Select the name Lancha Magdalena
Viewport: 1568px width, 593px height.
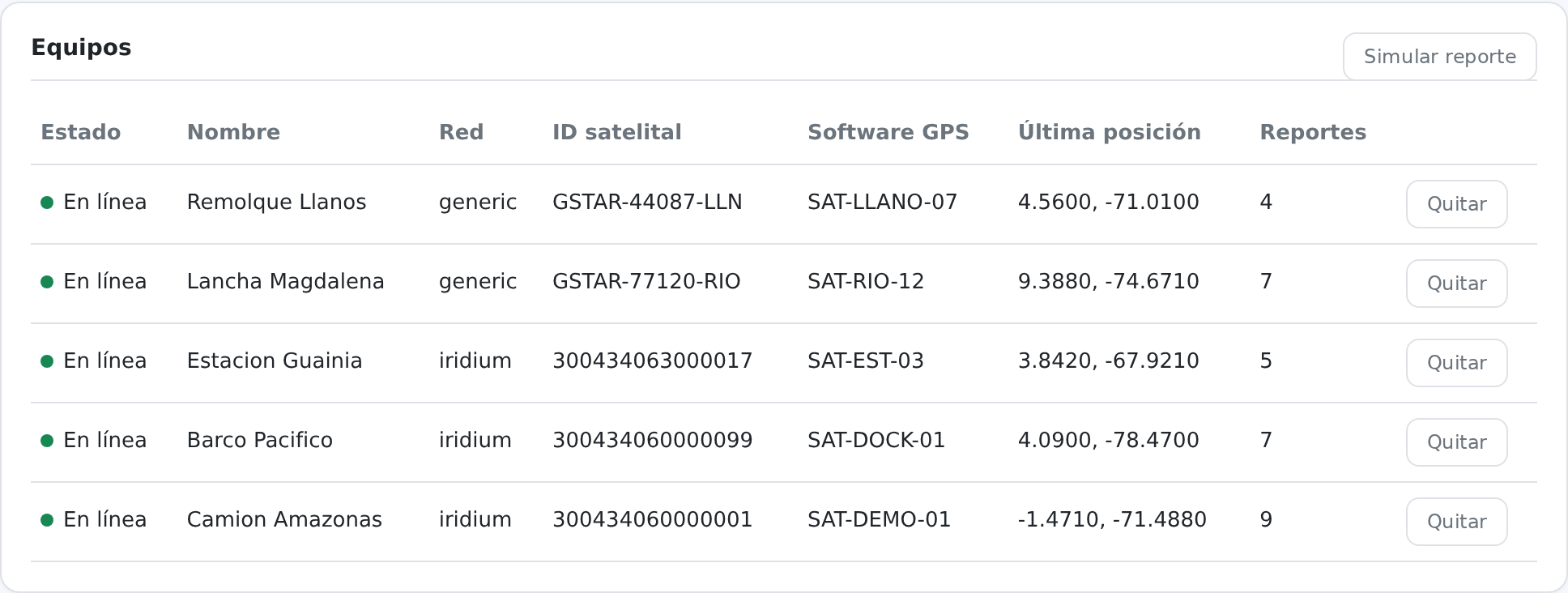(286, 282)
